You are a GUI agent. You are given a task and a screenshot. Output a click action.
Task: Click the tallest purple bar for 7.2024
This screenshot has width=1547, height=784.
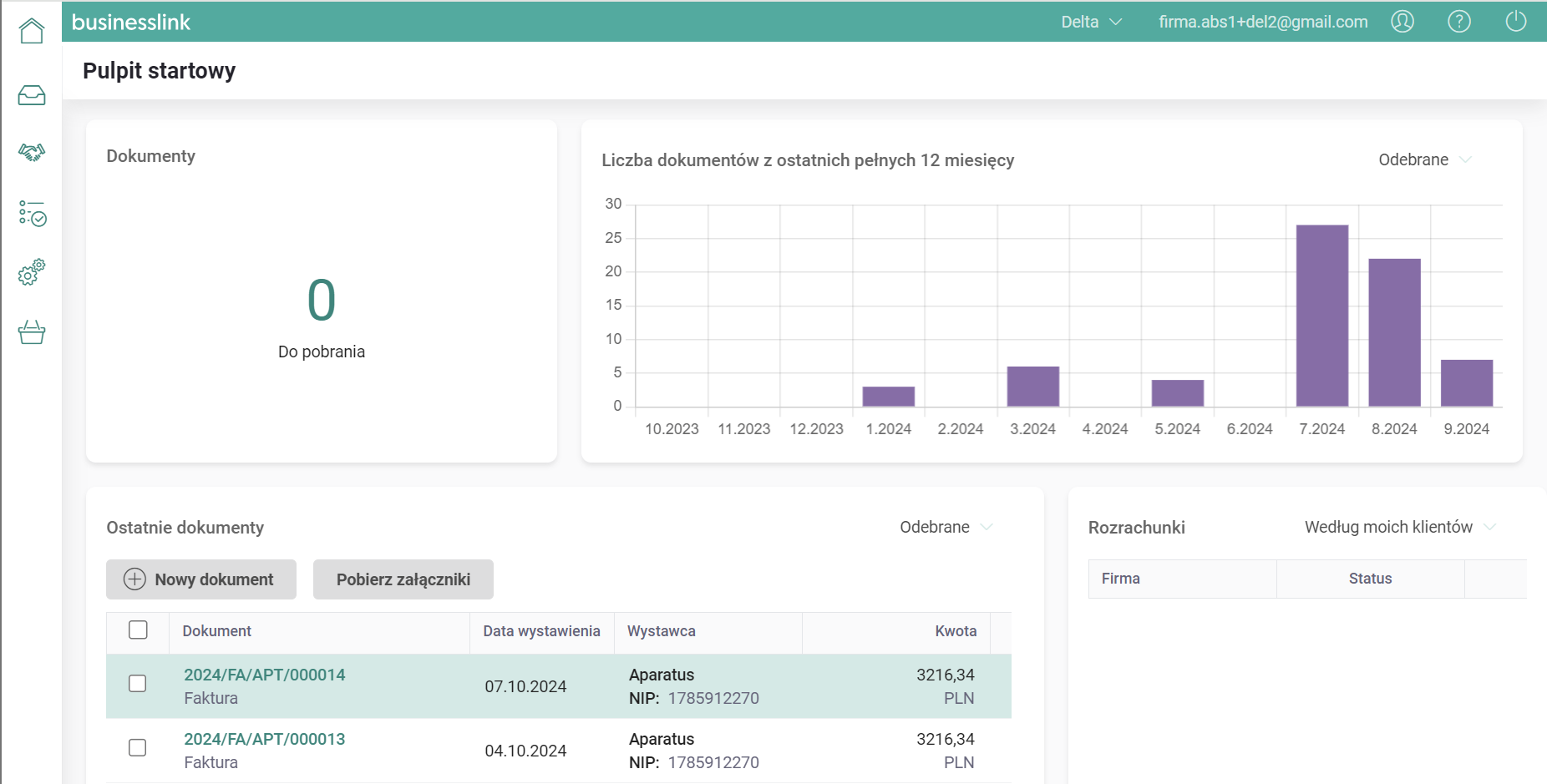pyautogui.click(x=1322, y=316)
